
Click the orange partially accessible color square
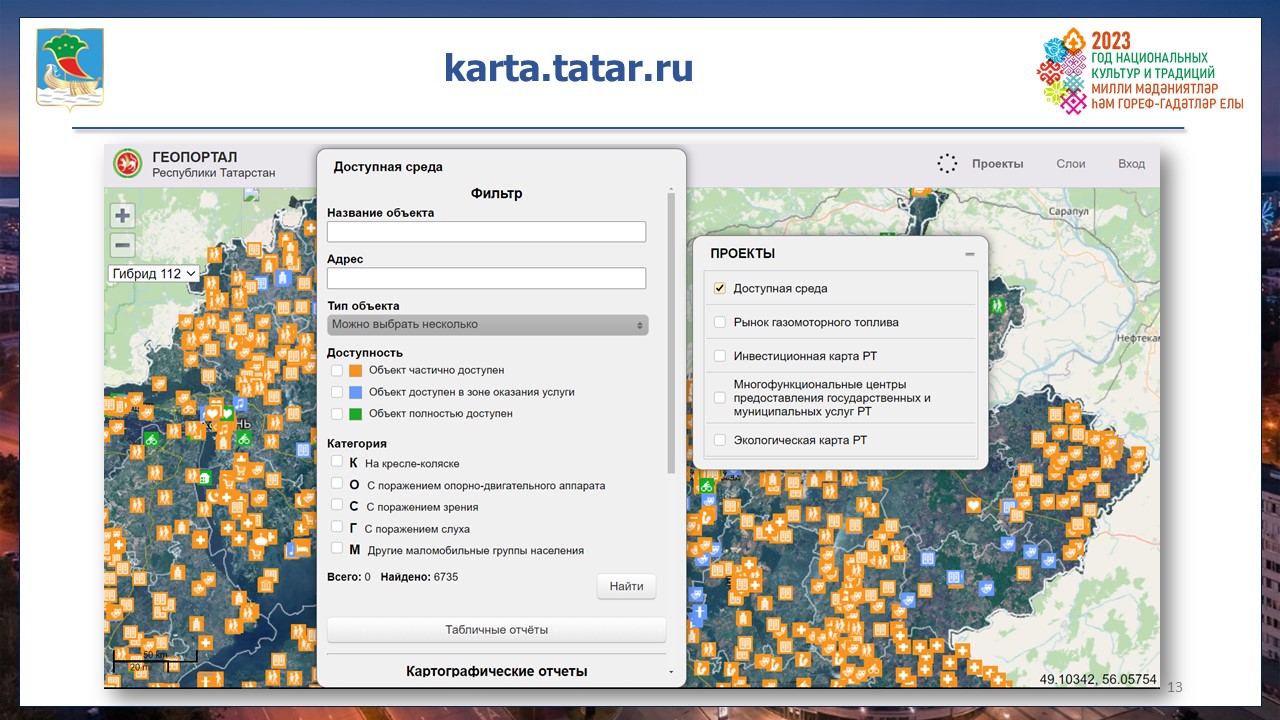355,371
